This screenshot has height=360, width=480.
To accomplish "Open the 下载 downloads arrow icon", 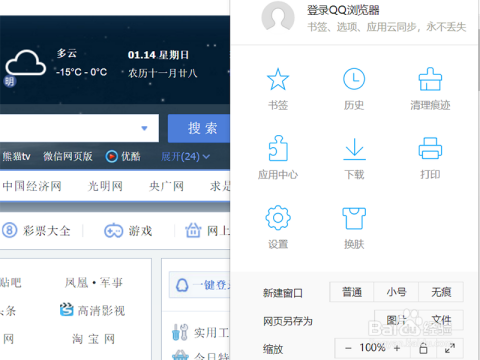I will point(354,149).
